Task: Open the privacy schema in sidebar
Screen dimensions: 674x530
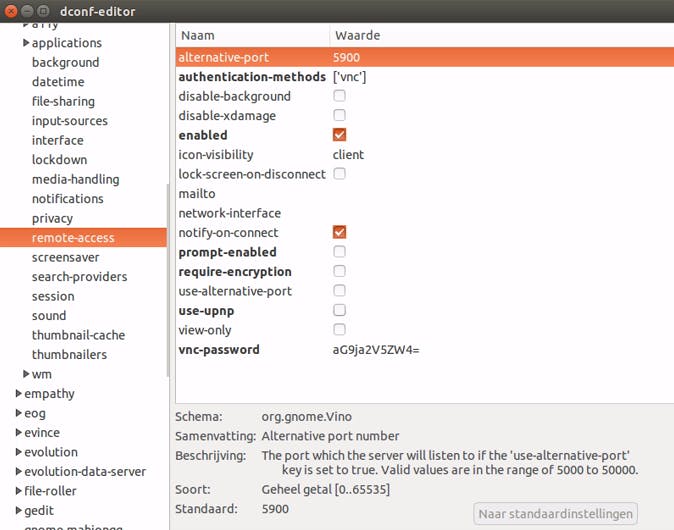Action: (52, 218)
